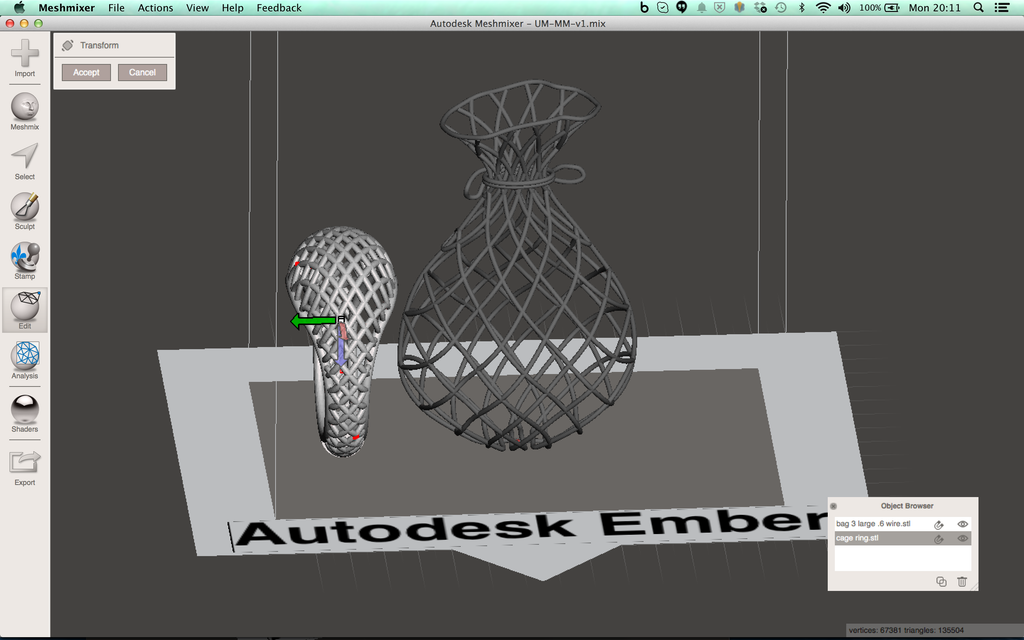This screenshot has height=640, width=1024.
Task: Click the volume icon in menu bar
Action: click(844, 8)
